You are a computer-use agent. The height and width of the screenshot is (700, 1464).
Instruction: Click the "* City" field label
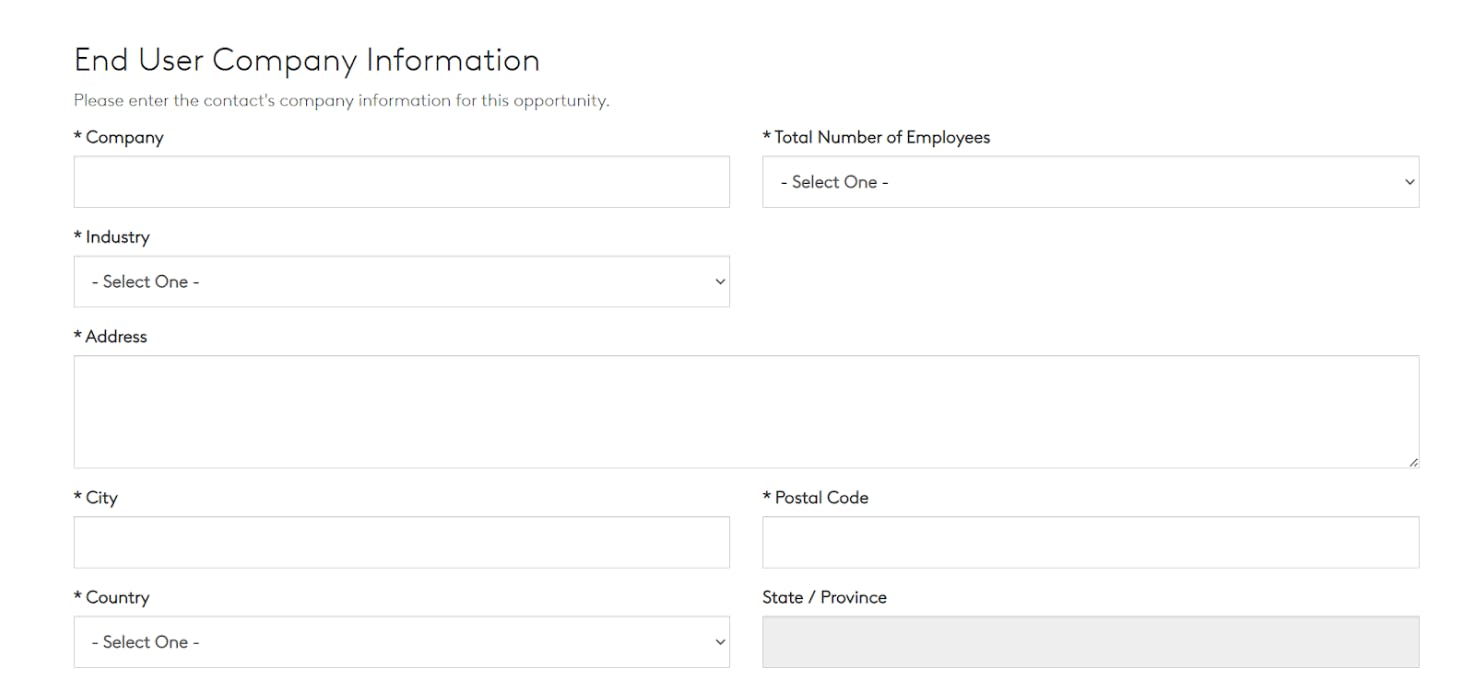96,498
